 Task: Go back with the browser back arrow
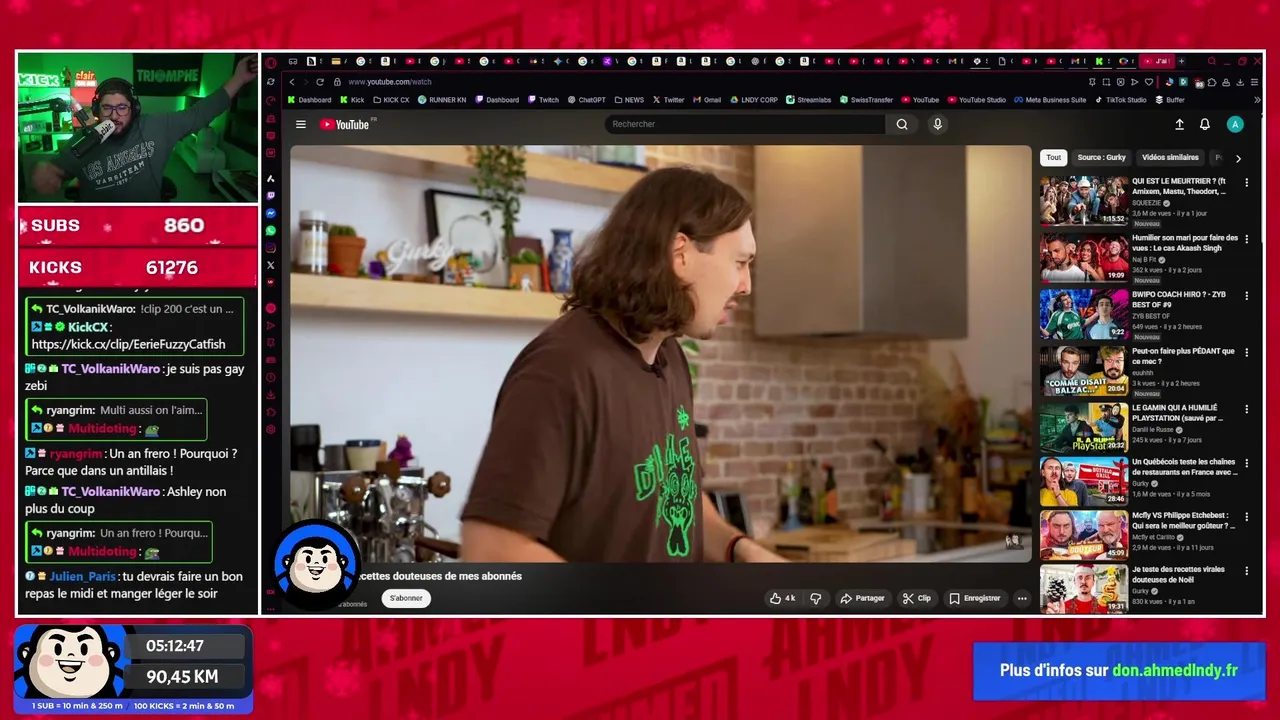point(292,82)
